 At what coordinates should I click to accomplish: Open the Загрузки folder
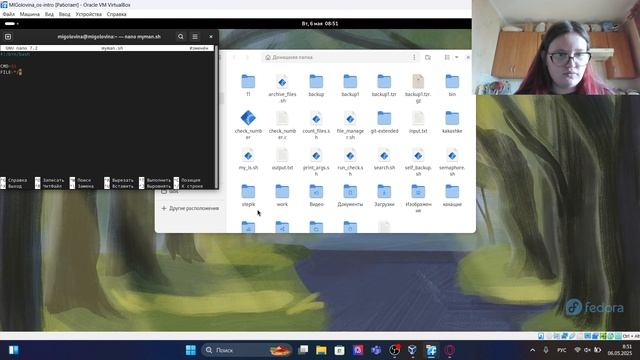[384, 196]
